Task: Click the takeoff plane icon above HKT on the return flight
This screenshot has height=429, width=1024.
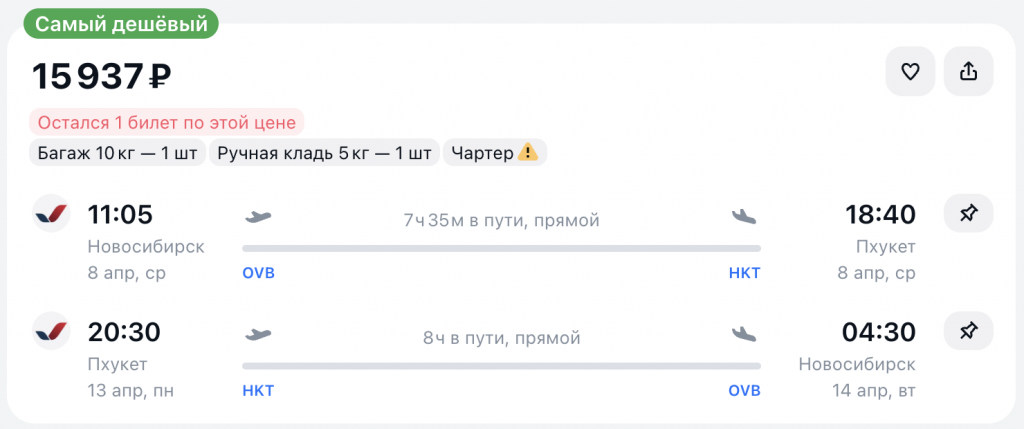Action: coord(258,333)
